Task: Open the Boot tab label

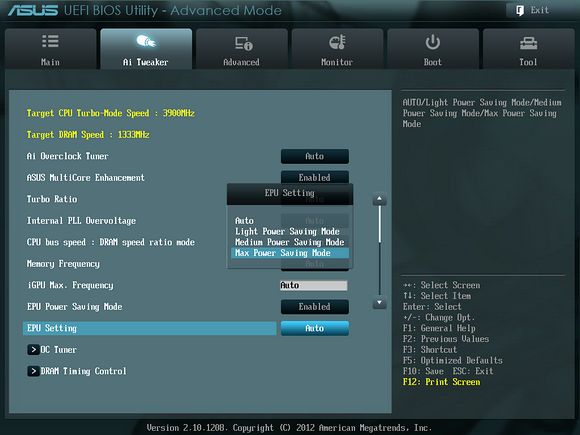Action: [433, 62]
